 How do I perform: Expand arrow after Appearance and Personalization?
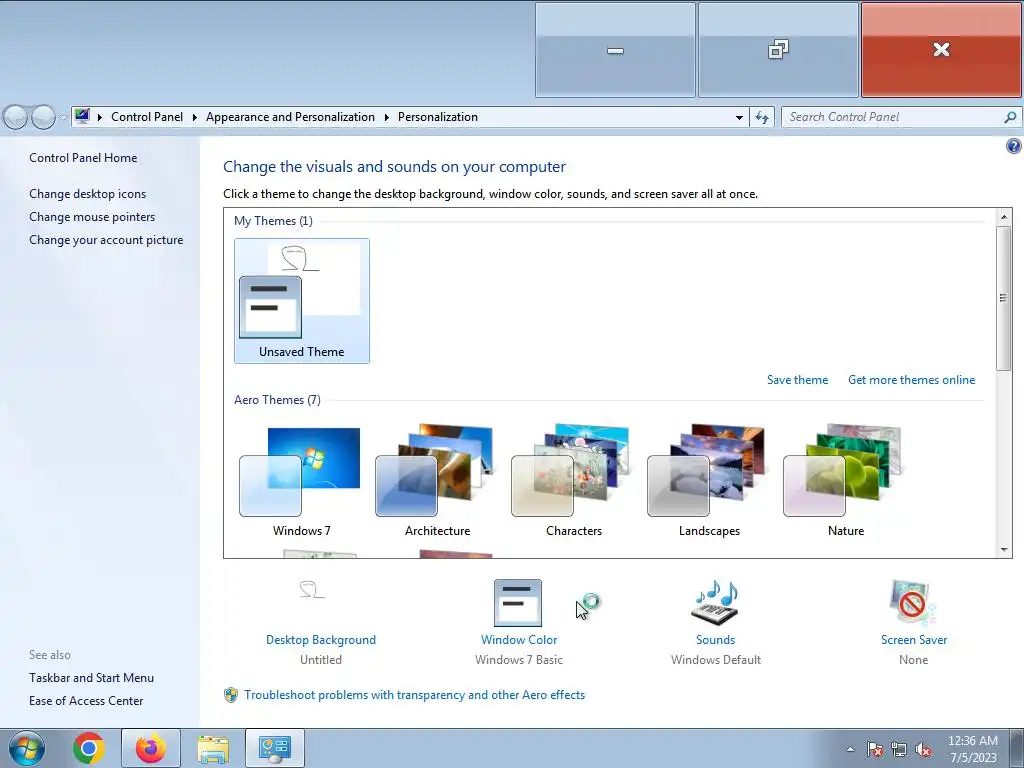387,117
